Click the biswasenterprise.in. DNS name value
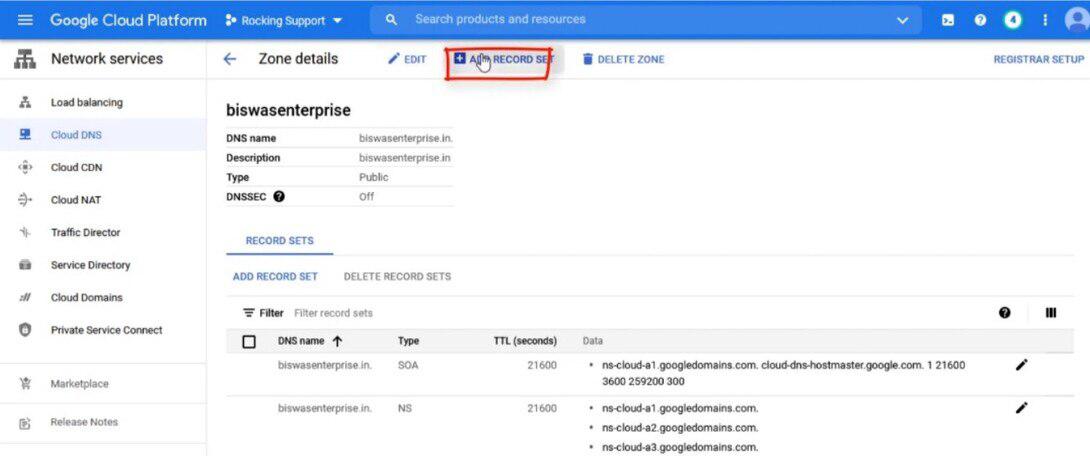This screenshot has height=456, width=1090. pos(406,138)
